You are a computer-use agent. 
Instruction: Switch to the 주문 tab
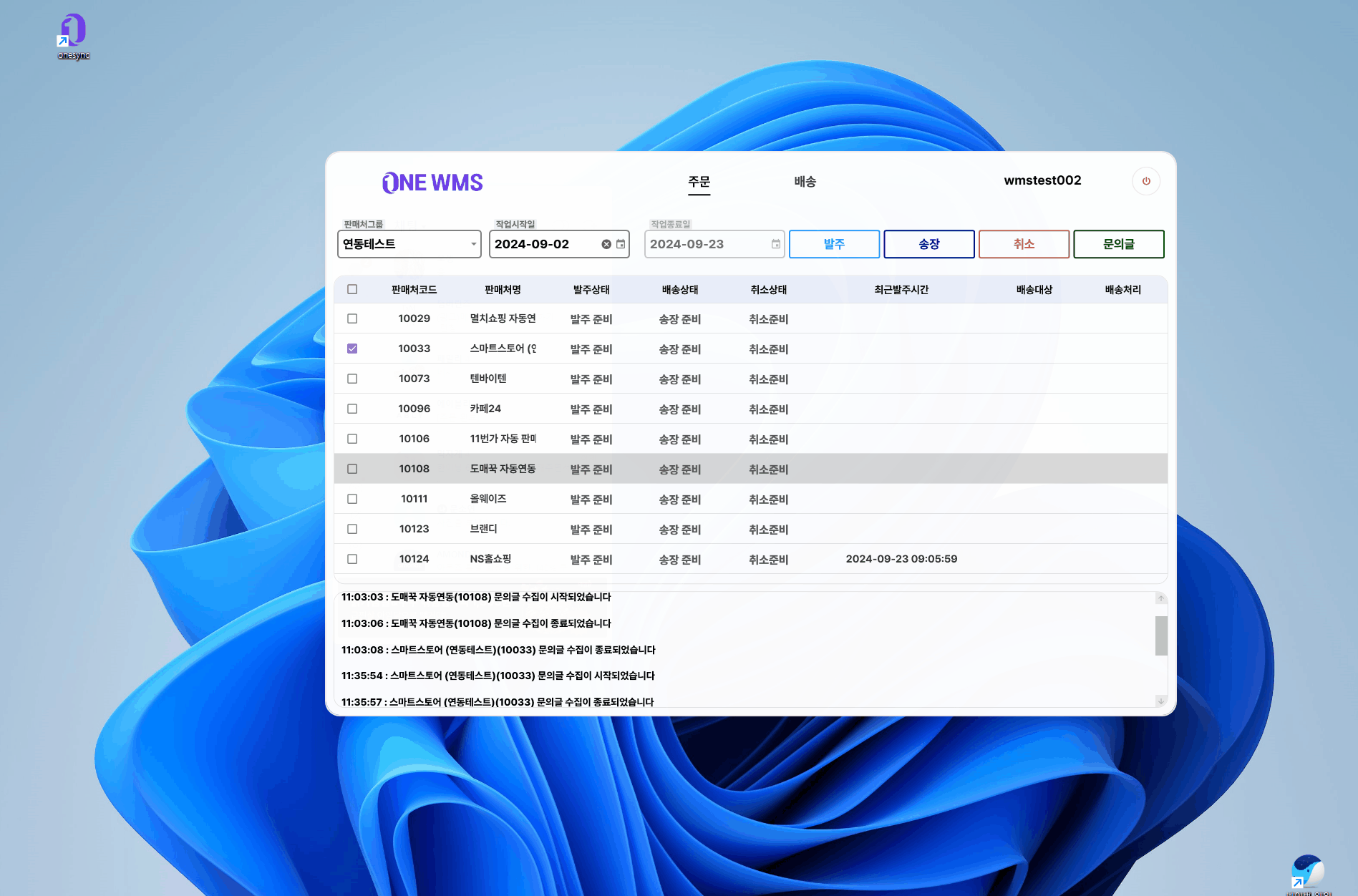tap(699, 182)
